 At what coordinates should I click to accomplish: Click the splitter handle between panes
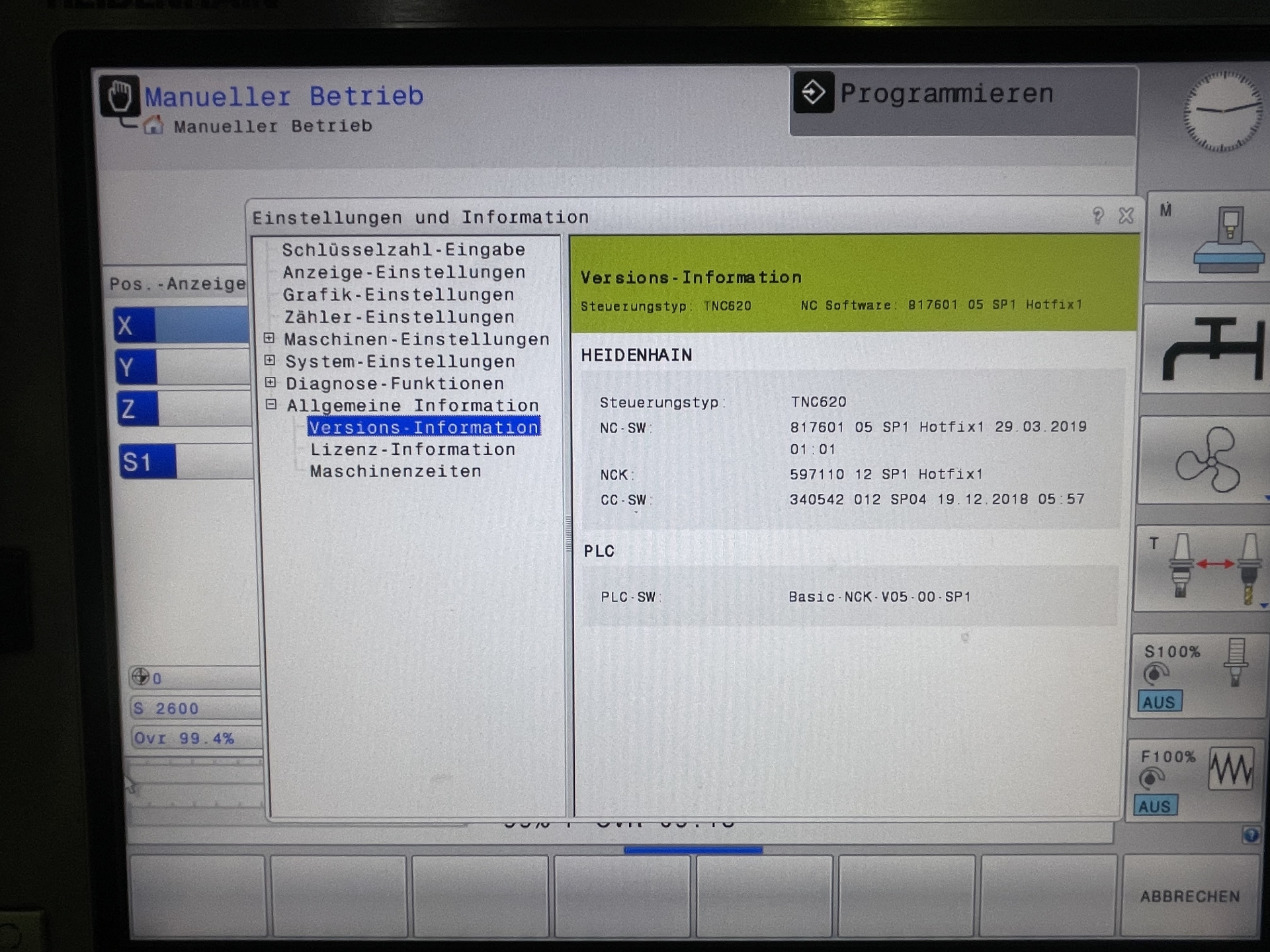coord(568,532)
